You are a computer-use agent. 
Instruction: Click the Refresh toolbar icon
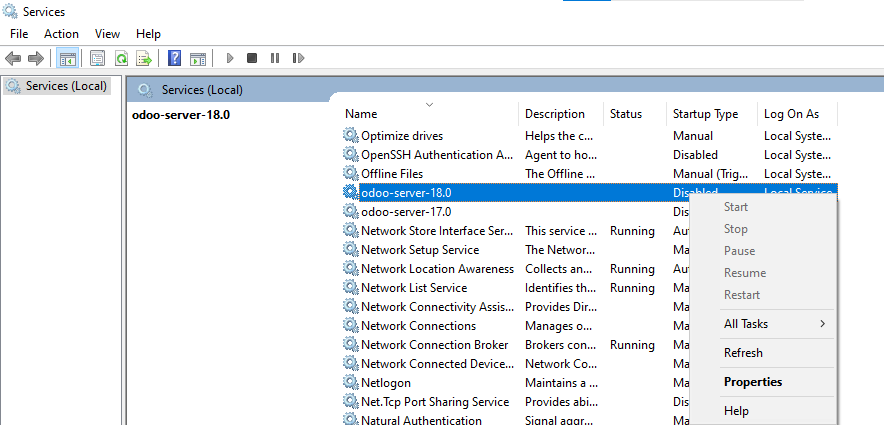pos(121,58)
